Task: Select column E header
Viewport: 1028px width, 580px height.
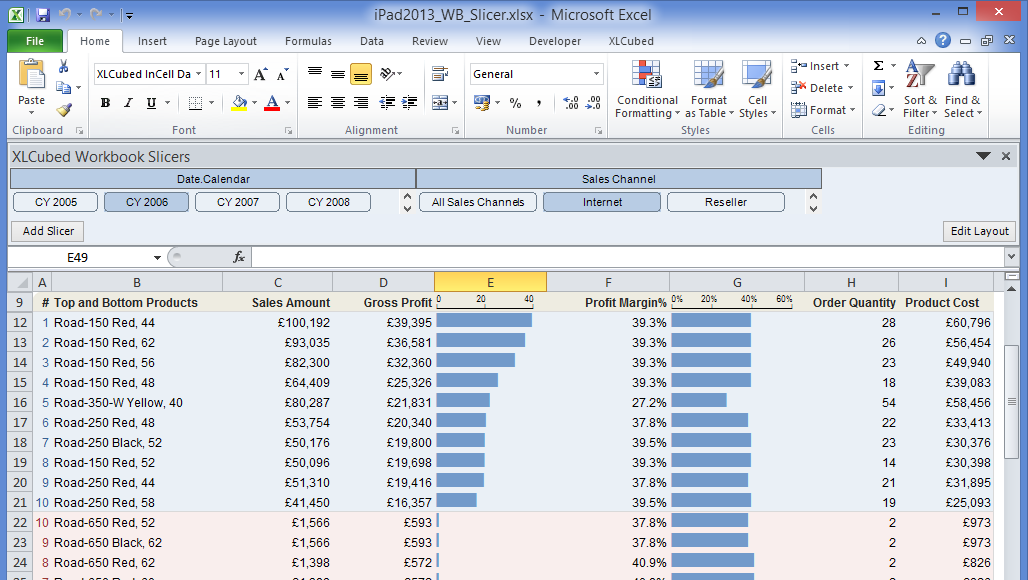Action: coord(490,282)
